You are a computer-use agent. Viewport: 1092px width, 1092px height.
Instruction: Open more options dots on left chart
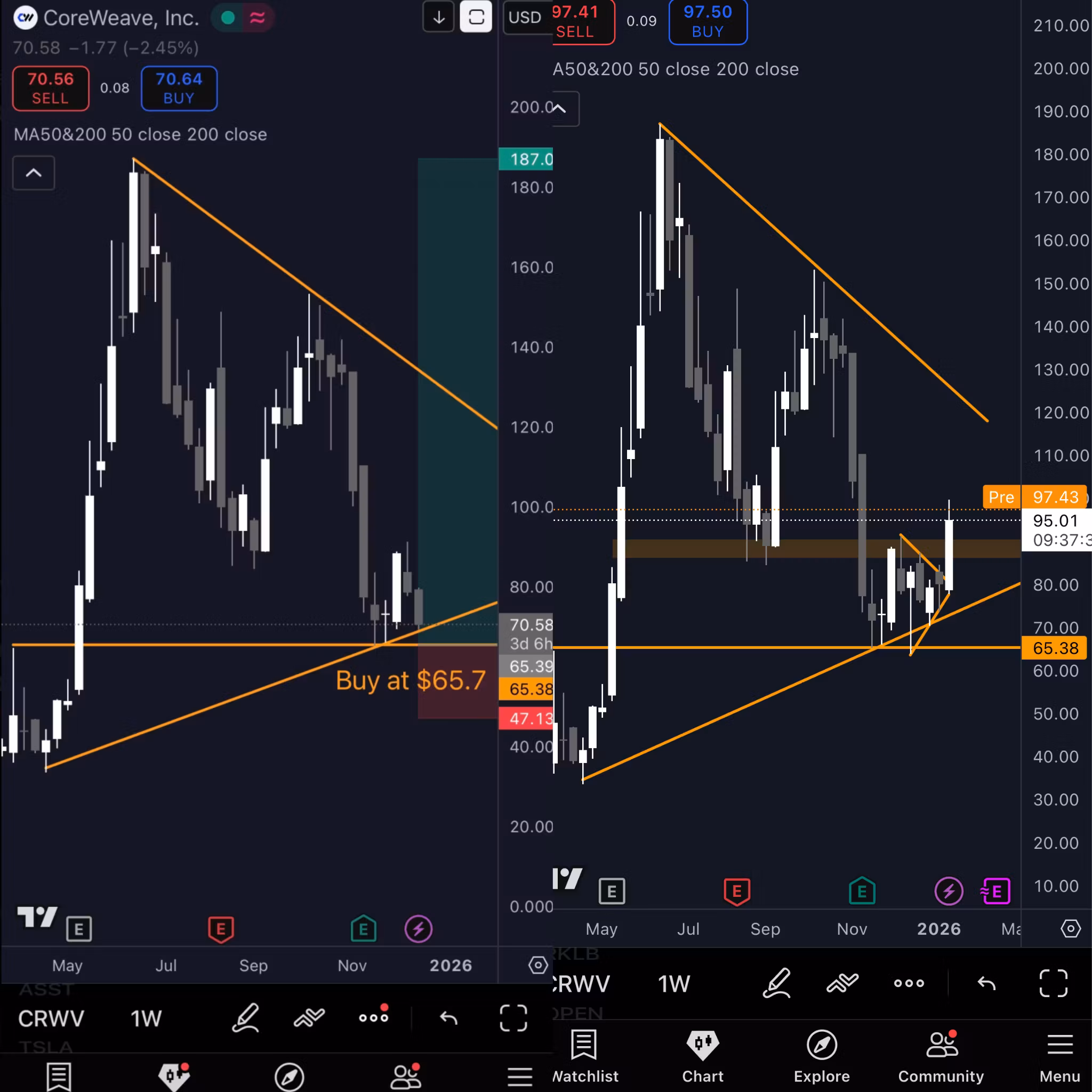(x=374, y=1017)
